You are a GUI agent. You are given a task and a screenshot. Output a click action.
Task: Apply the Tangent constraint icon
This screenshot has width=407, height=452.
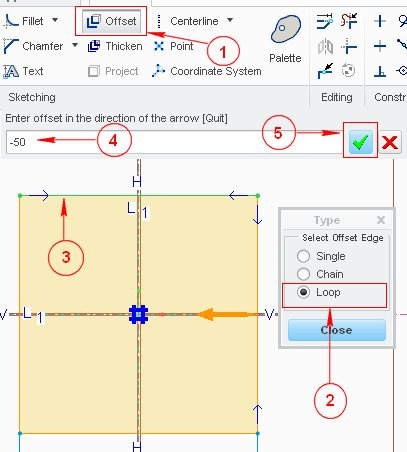pyautogui.click(x=403, y=21)
